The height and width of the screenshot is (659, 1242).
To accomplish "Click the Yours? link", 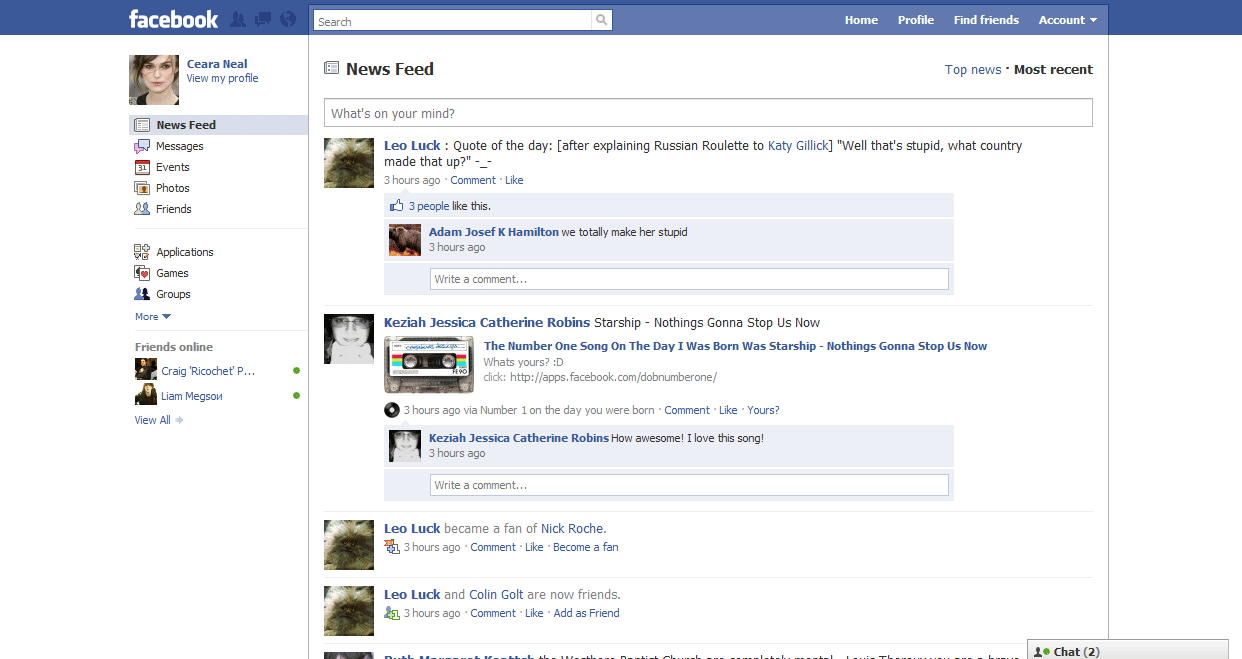I will [763, 410].
